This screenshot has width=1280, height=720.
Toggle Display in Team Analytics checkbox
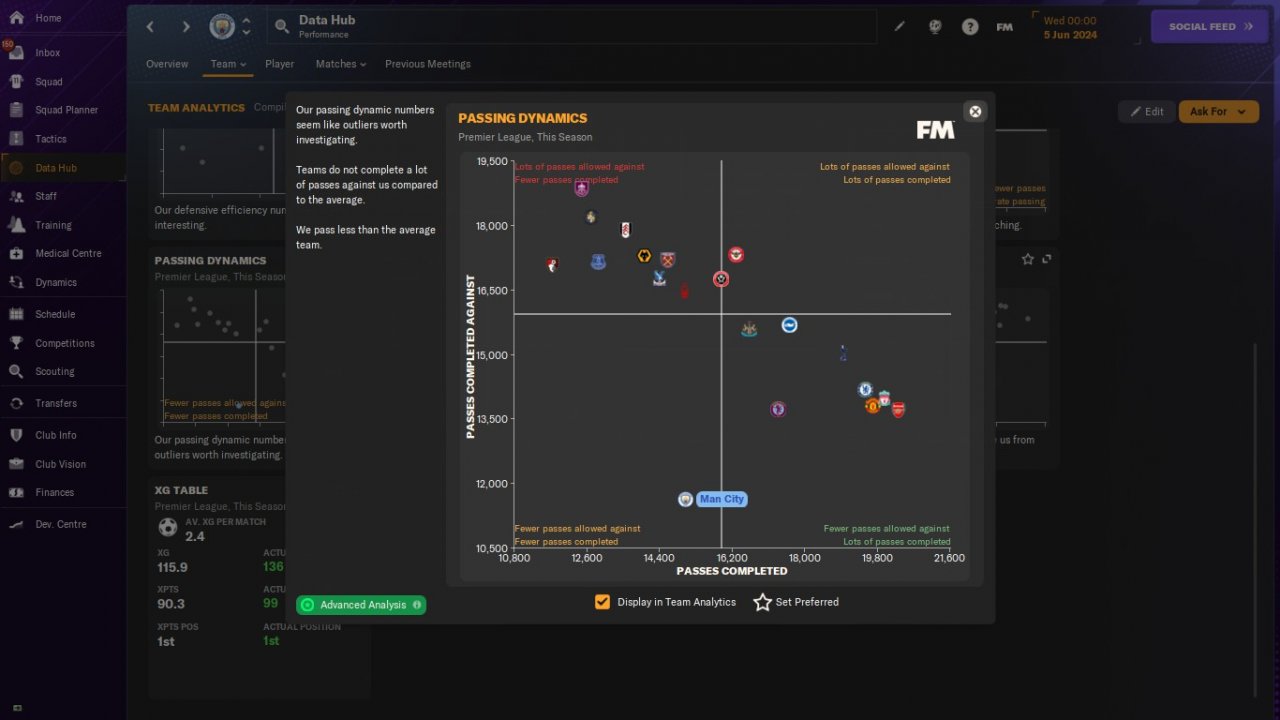pyautogui.click(x=602, y=602)
